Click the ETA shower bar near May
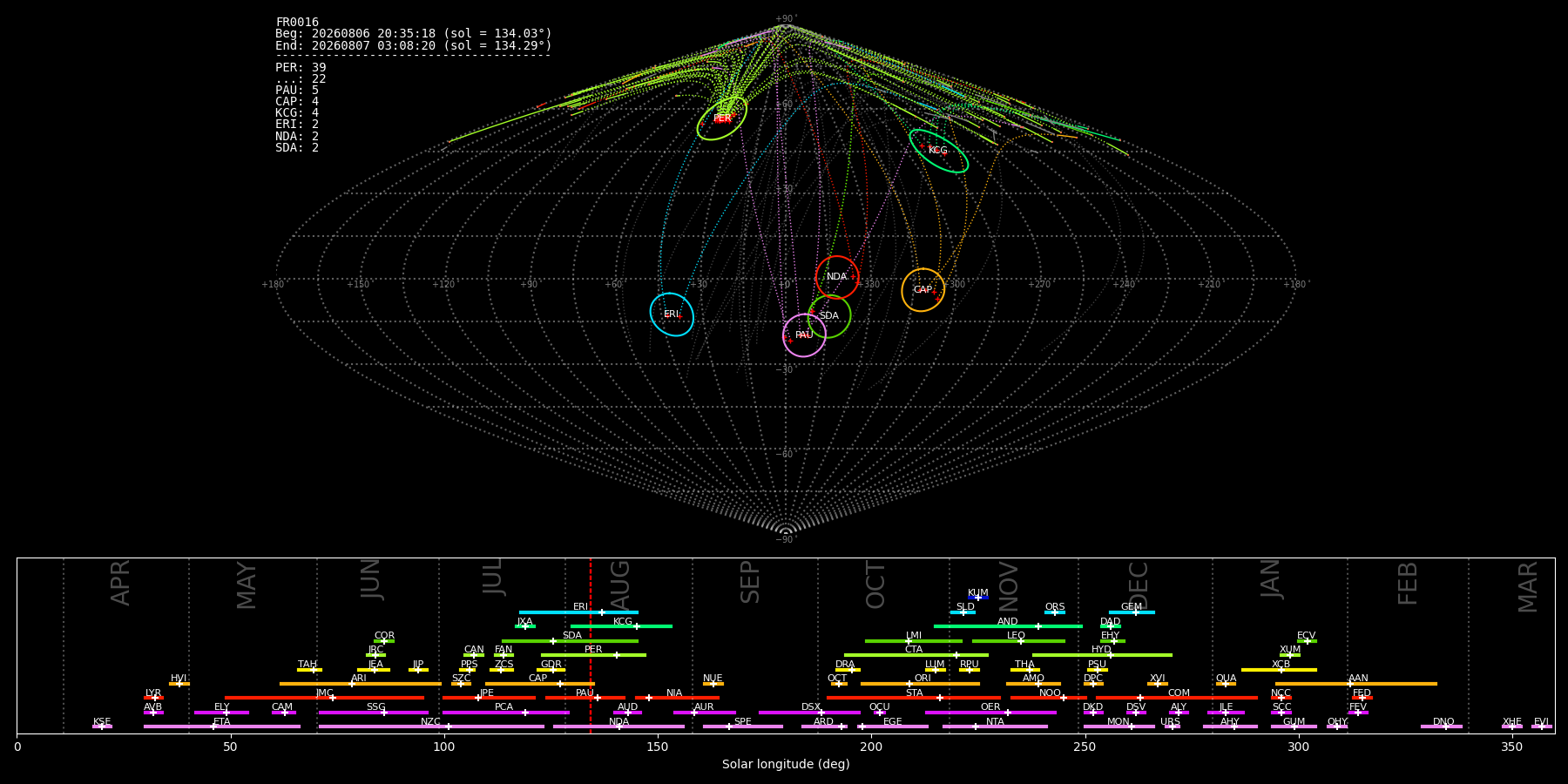Viewport: 1568px width, 784px height. pyautogui.click(x=222, y=727)
